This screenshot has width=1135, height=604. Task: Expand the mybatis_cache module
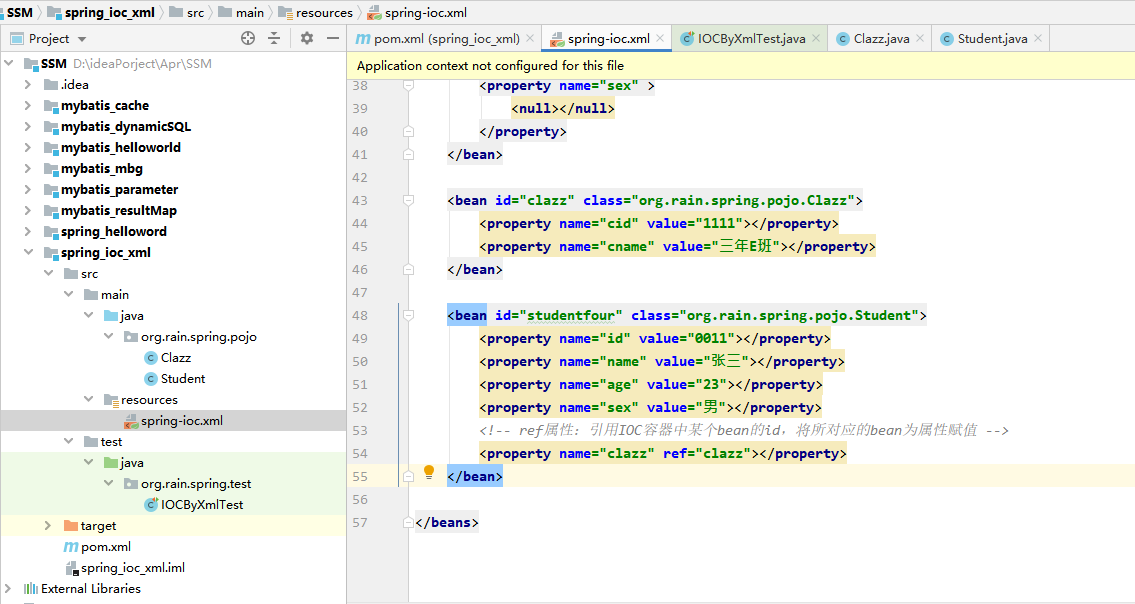click(x=28, y=106)
